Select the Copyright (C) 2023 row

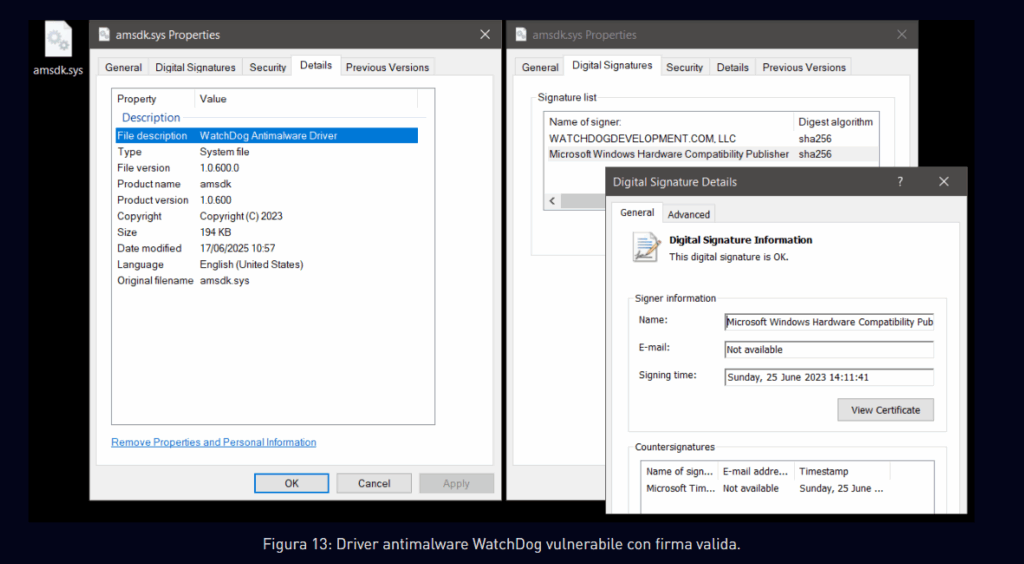click(266, 216)
